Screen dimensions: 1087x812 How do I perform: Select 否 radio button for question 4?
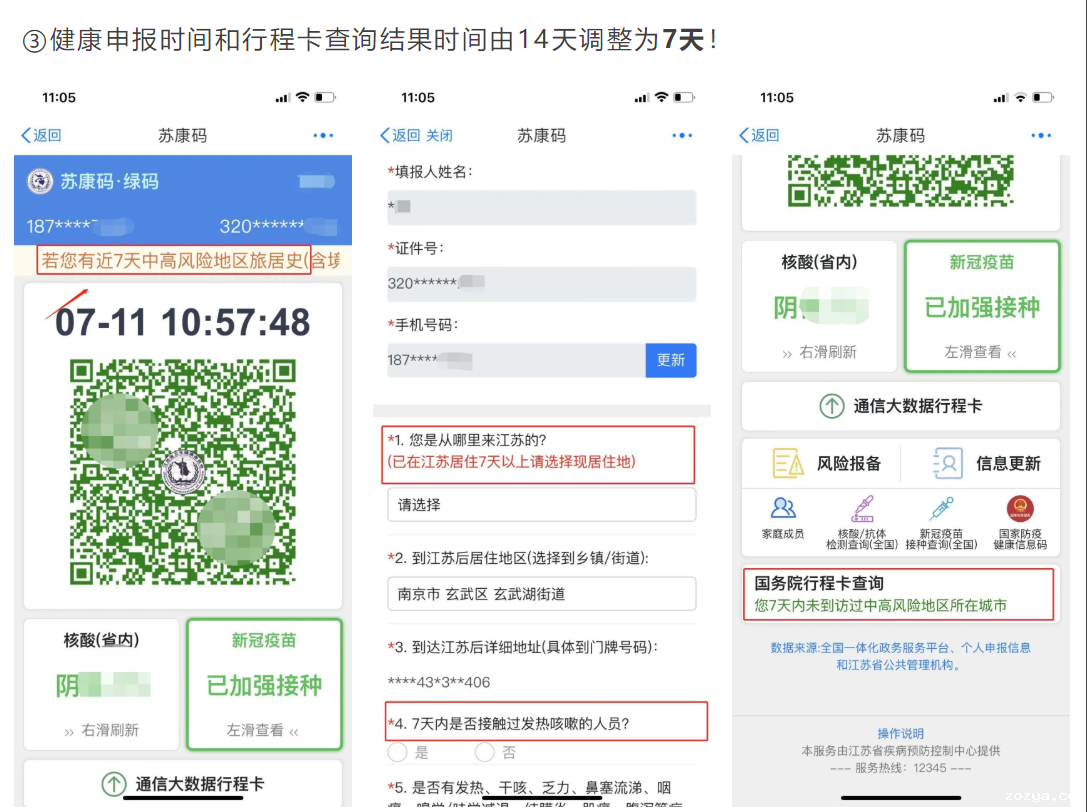pyautogui.click(x=485, y=752)
